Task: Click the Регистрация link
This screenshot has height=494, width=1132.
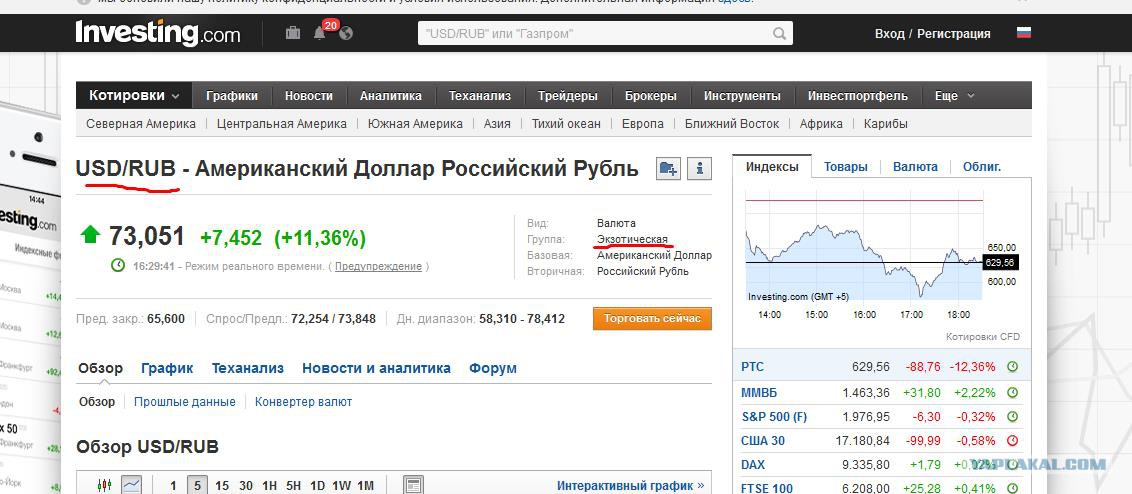Action: [954, 33]
